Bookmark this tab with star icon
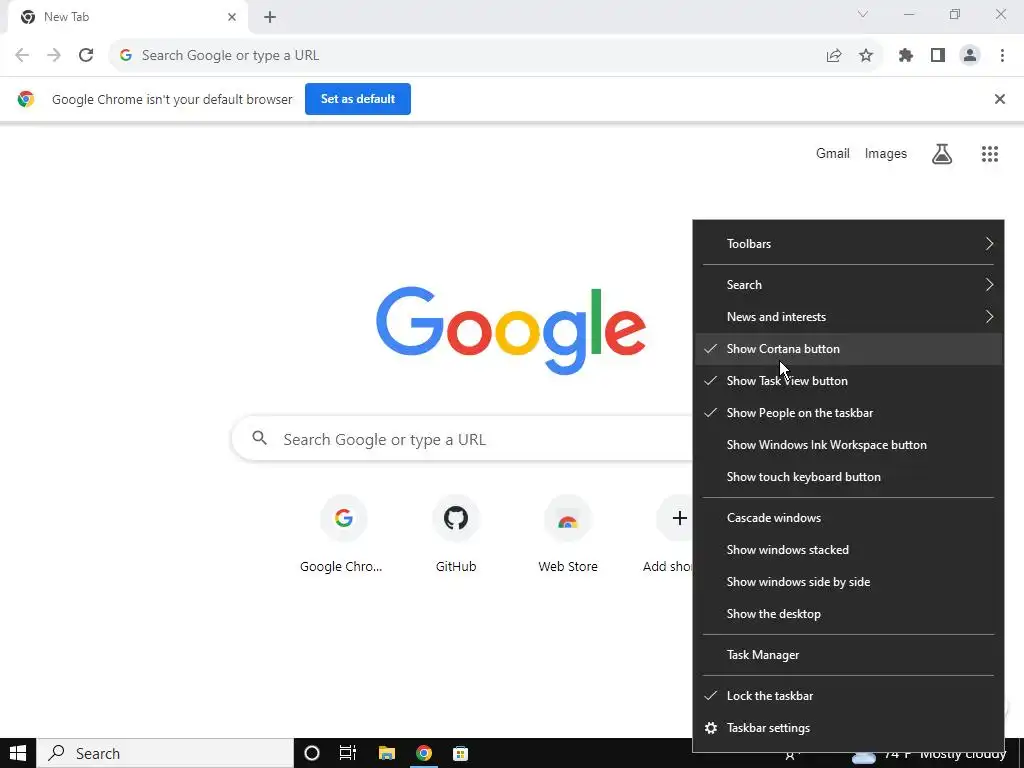 tap(866, 56)
